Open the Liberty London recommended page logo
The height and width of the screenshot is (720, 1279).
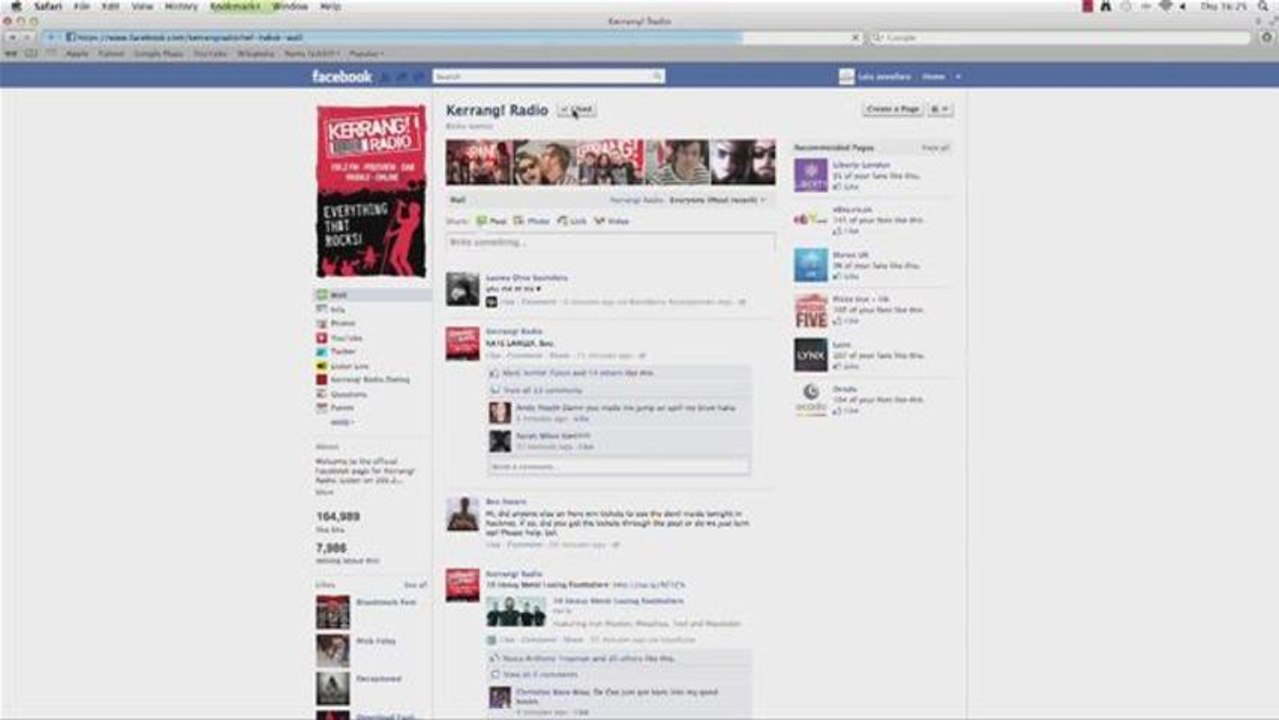click(811, 176)
